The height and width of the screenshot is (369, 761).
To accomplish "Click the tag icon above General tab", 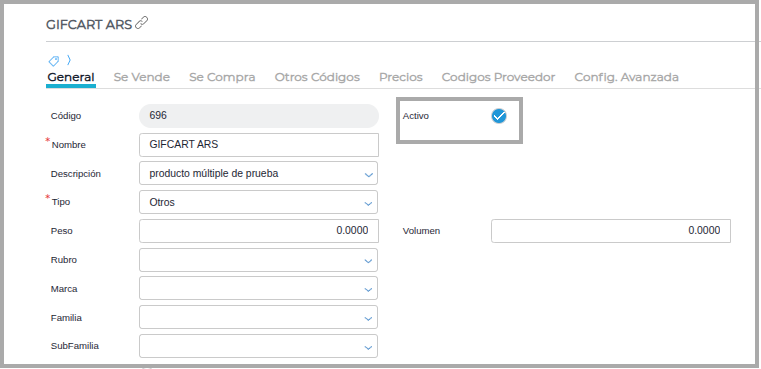I will coord(53,61).
